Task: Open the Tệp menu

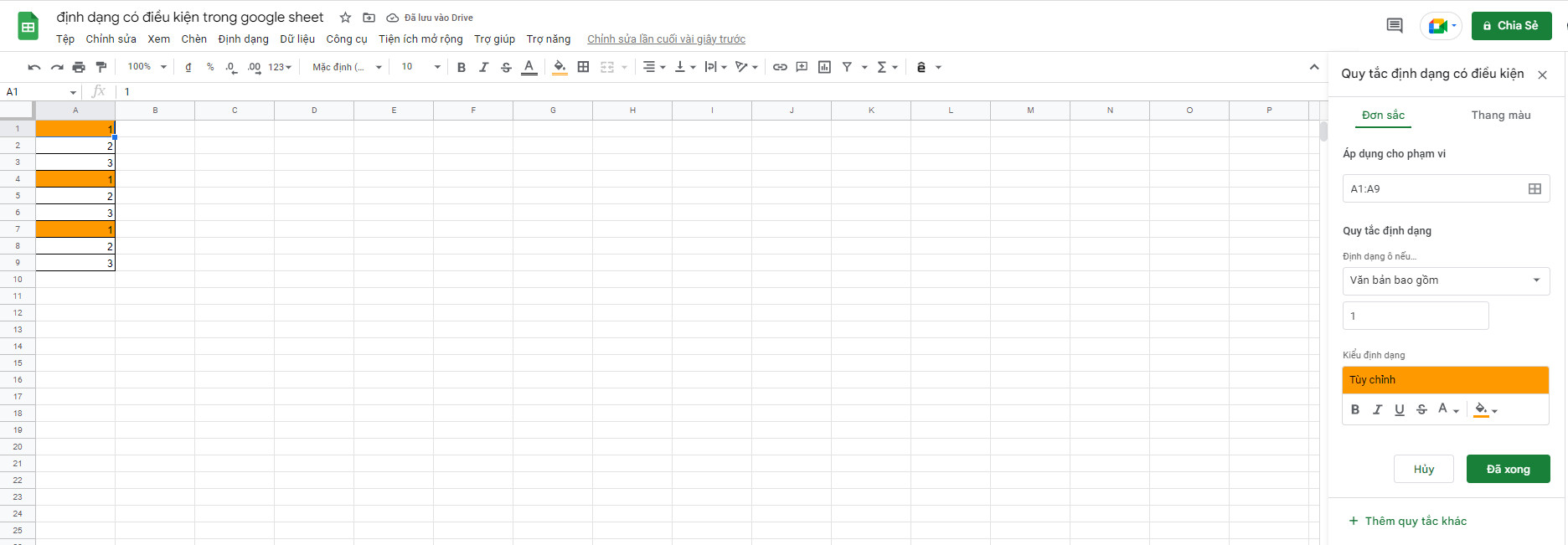Action: click(65, 39)
